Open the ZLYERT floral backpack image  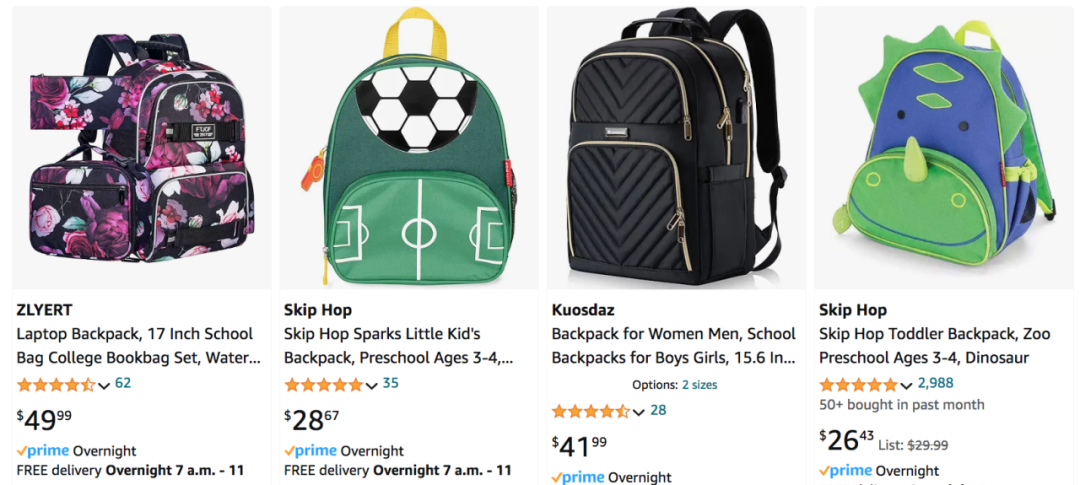point(142,147)
